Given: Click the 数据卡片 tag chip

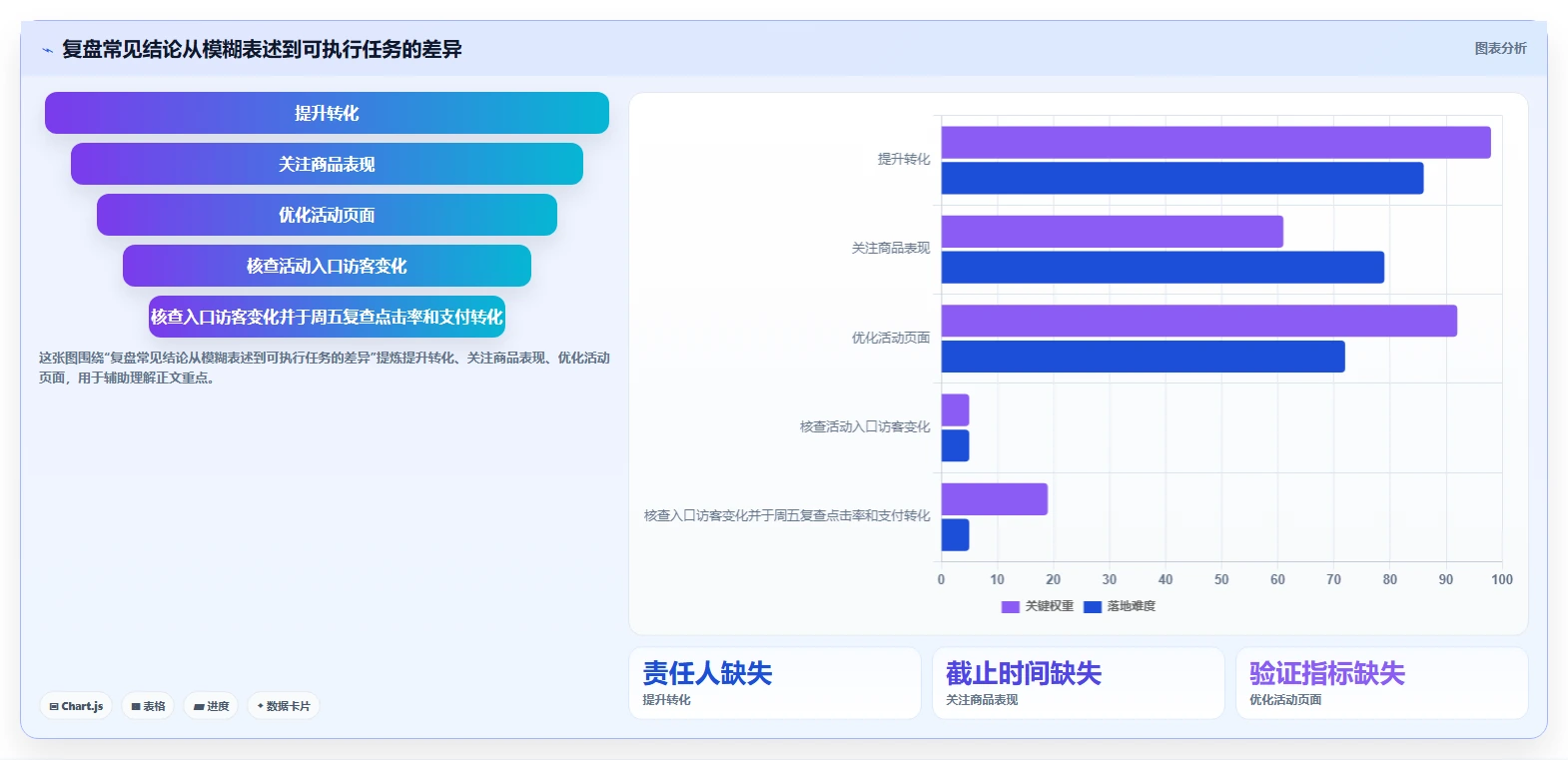Looking at the screenshot, I should (284, 706).
